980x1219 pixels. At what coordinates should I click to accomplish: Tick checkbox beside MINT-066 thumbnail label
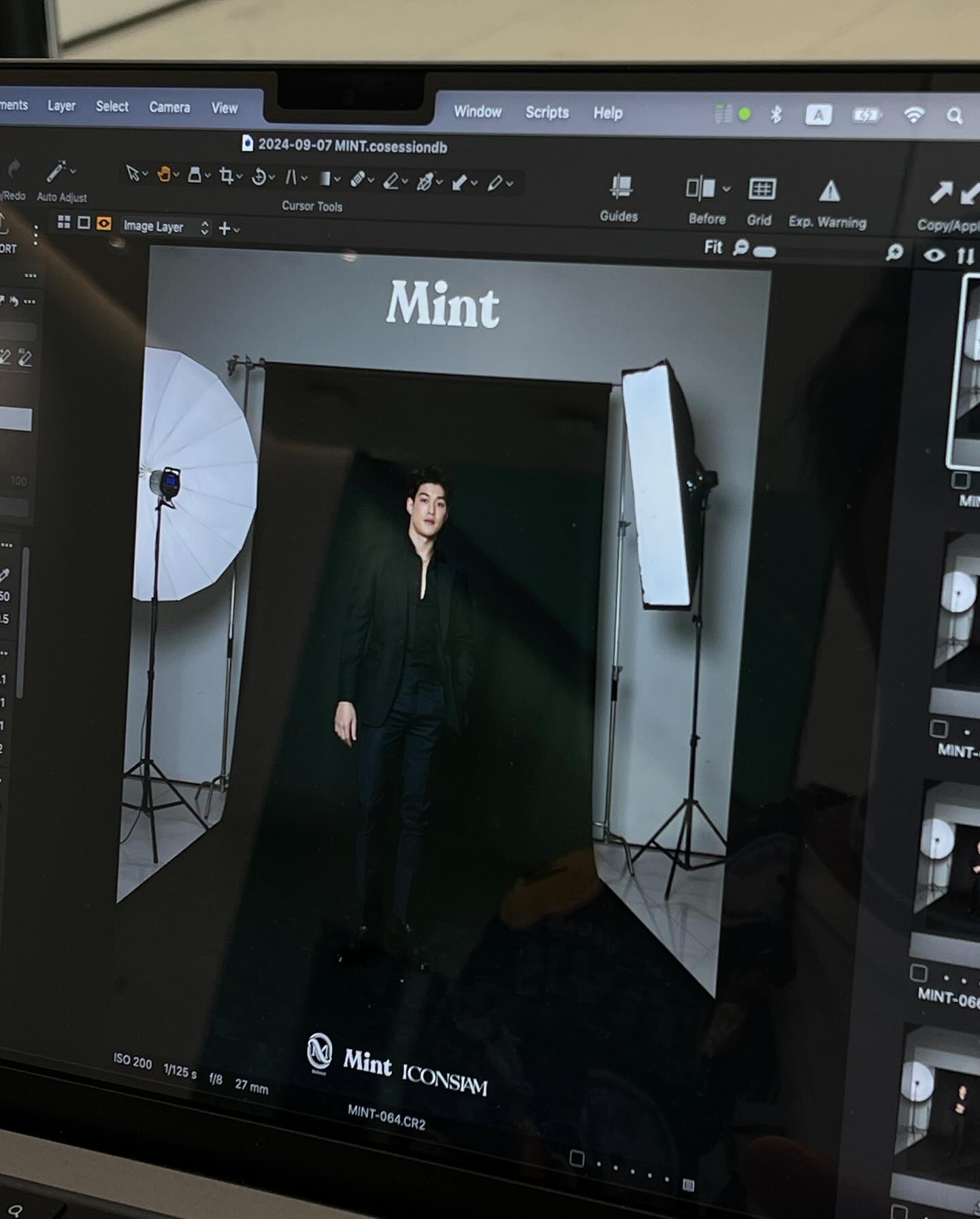pyautogui.click(x=919, y=973)
